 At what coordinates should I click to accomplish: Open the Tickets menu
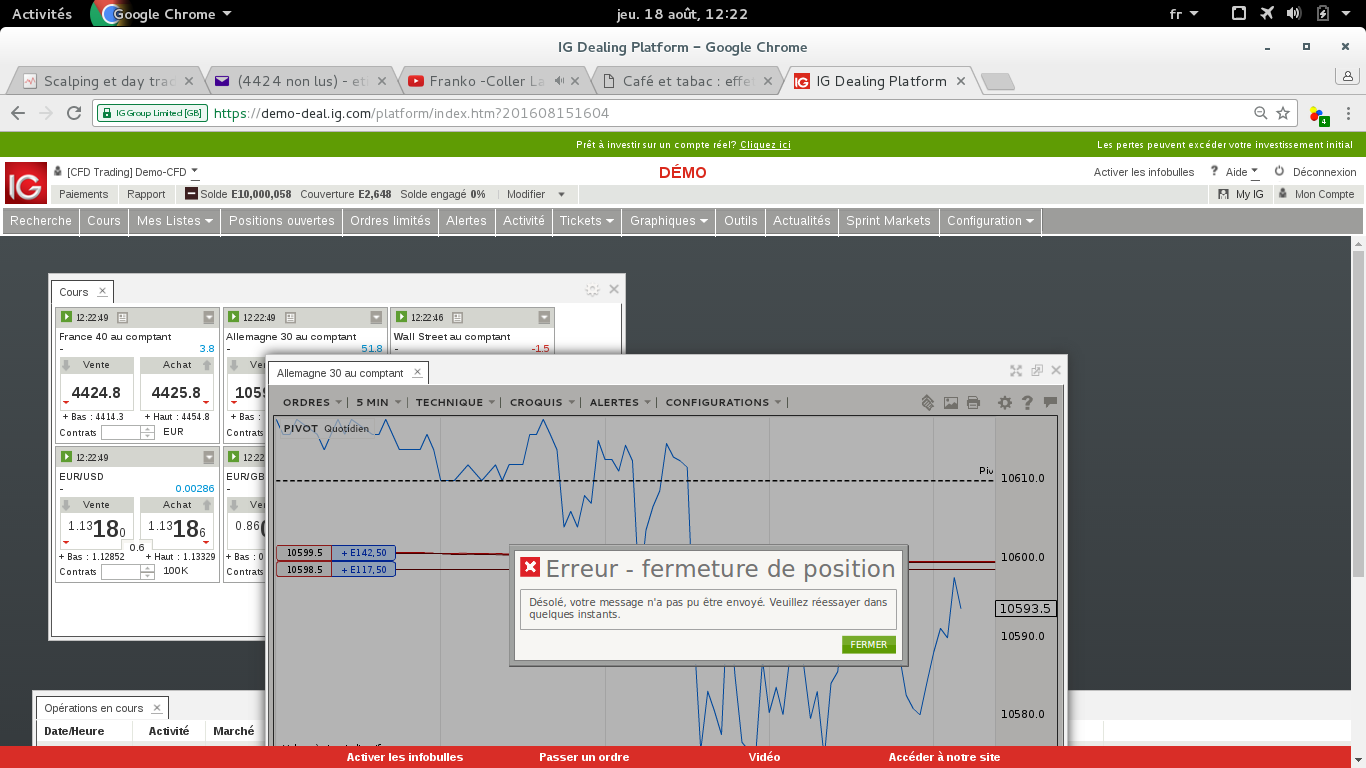point(587,221)
